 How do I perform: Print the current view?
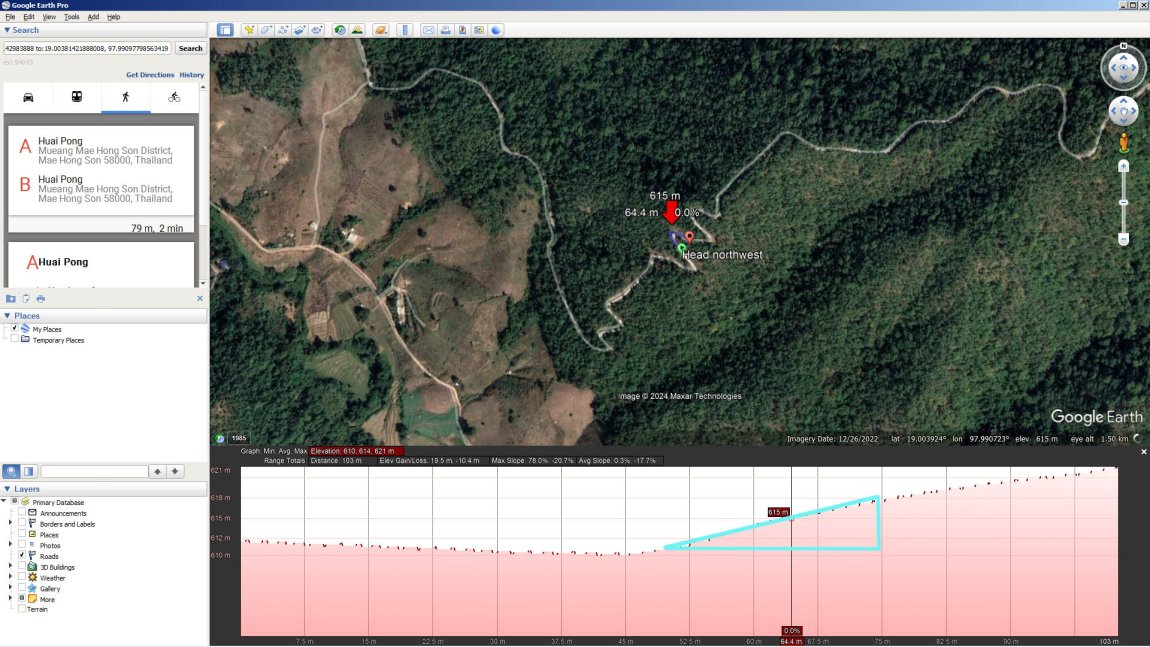pyautogui.click(x=444, y=30)
